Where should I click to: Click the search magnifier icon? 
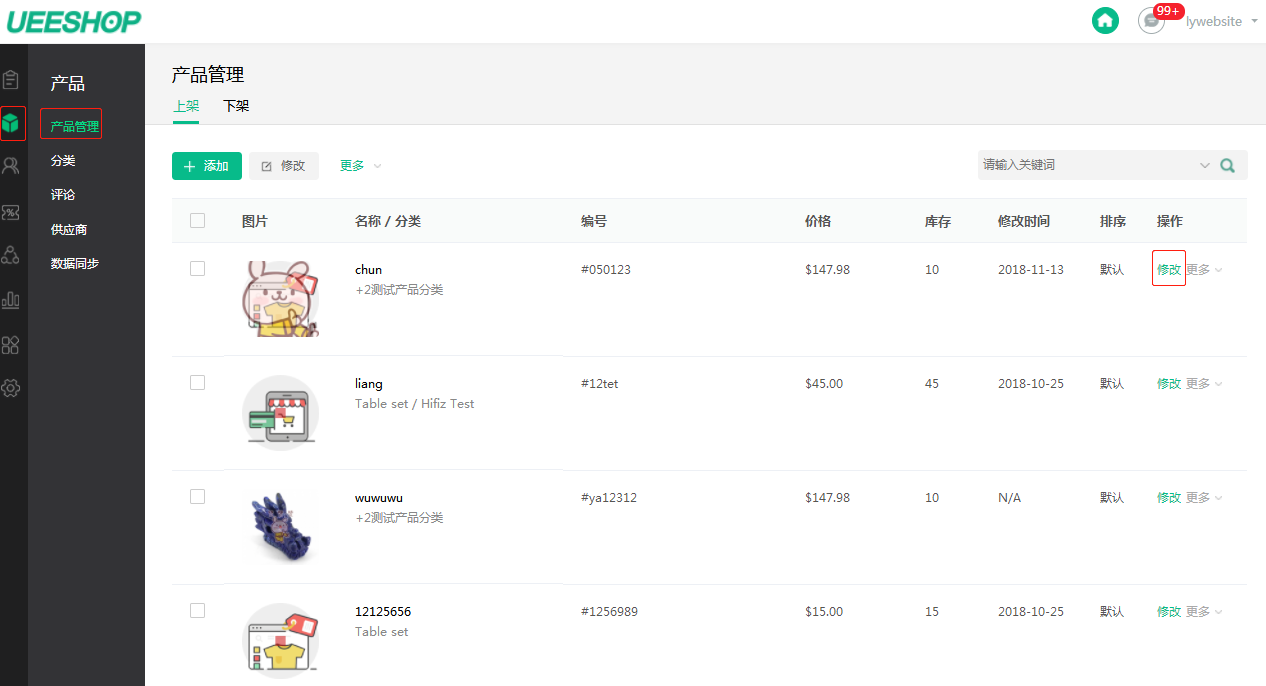pos(1228,165)
